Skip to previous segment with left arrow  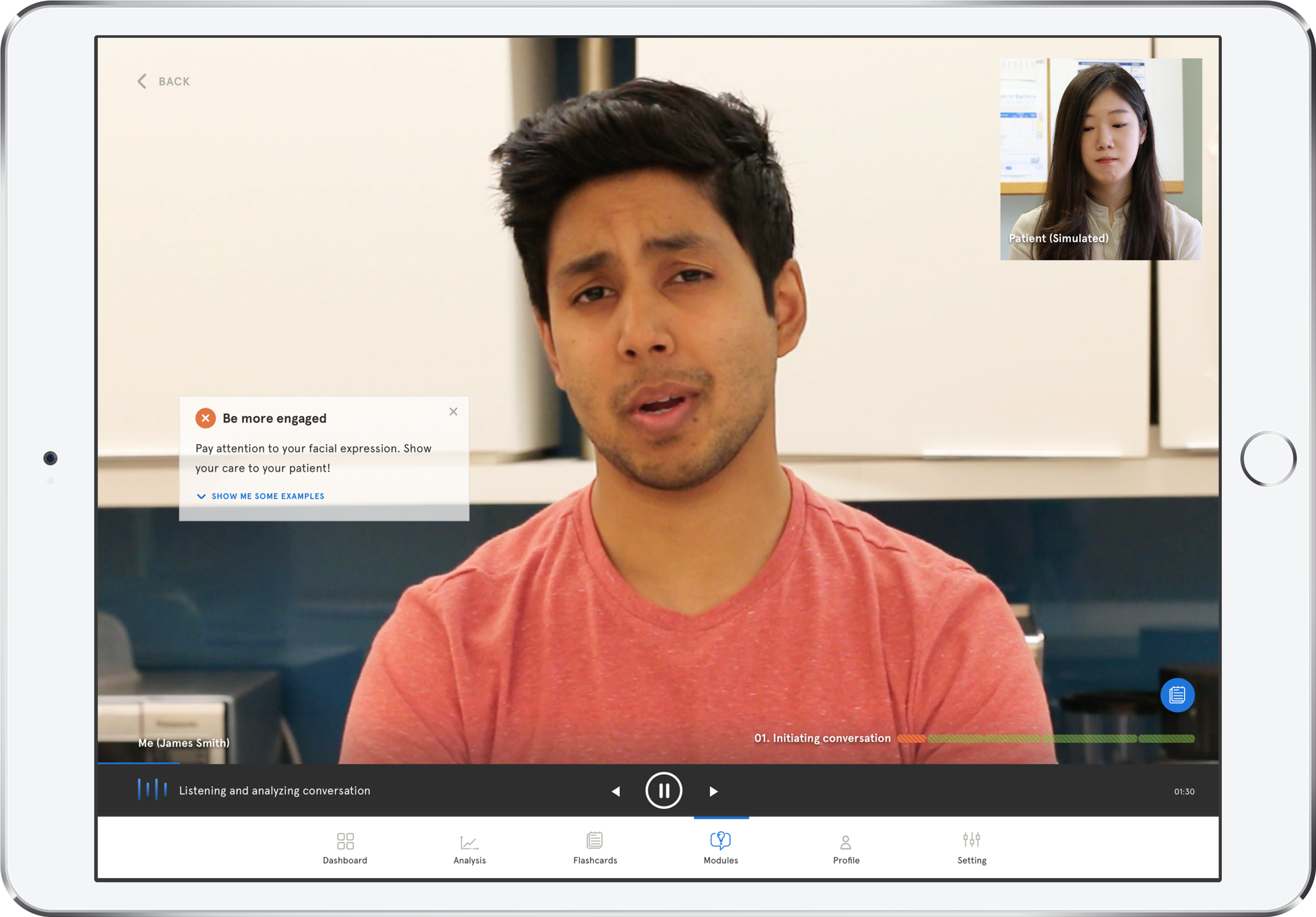coord(615,792)
